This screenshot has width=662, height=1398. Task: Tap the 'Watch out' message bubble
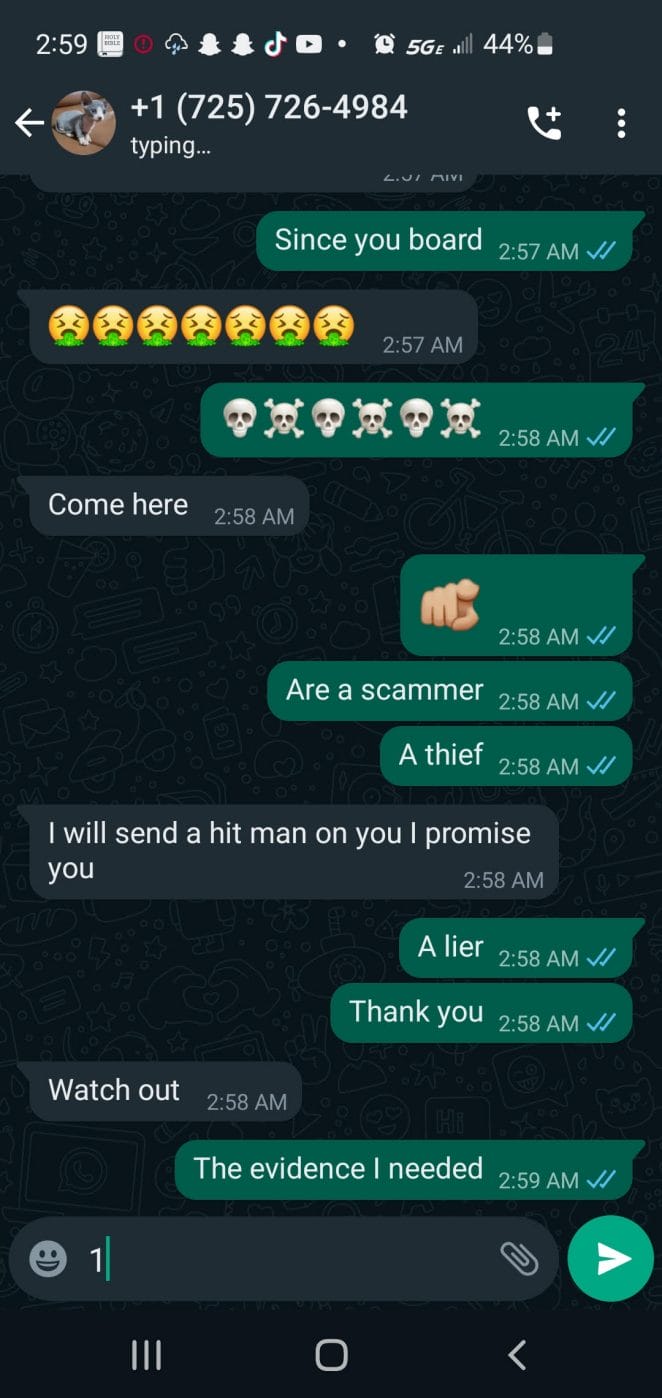click(160, 1091)
